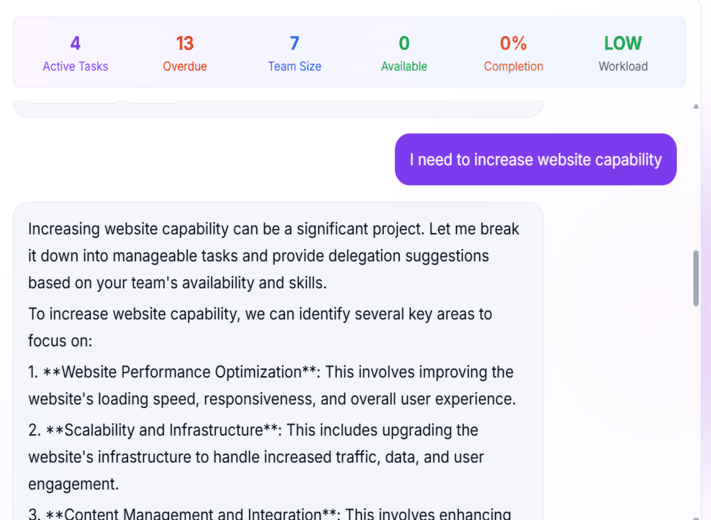Click the purple website capability message bubble
711x520 pixels.
point(535,160)
